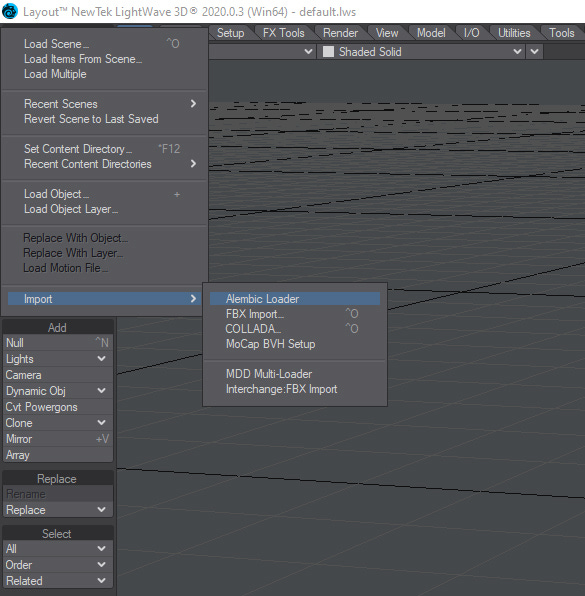Add a Null object

(x=58, y=343)
